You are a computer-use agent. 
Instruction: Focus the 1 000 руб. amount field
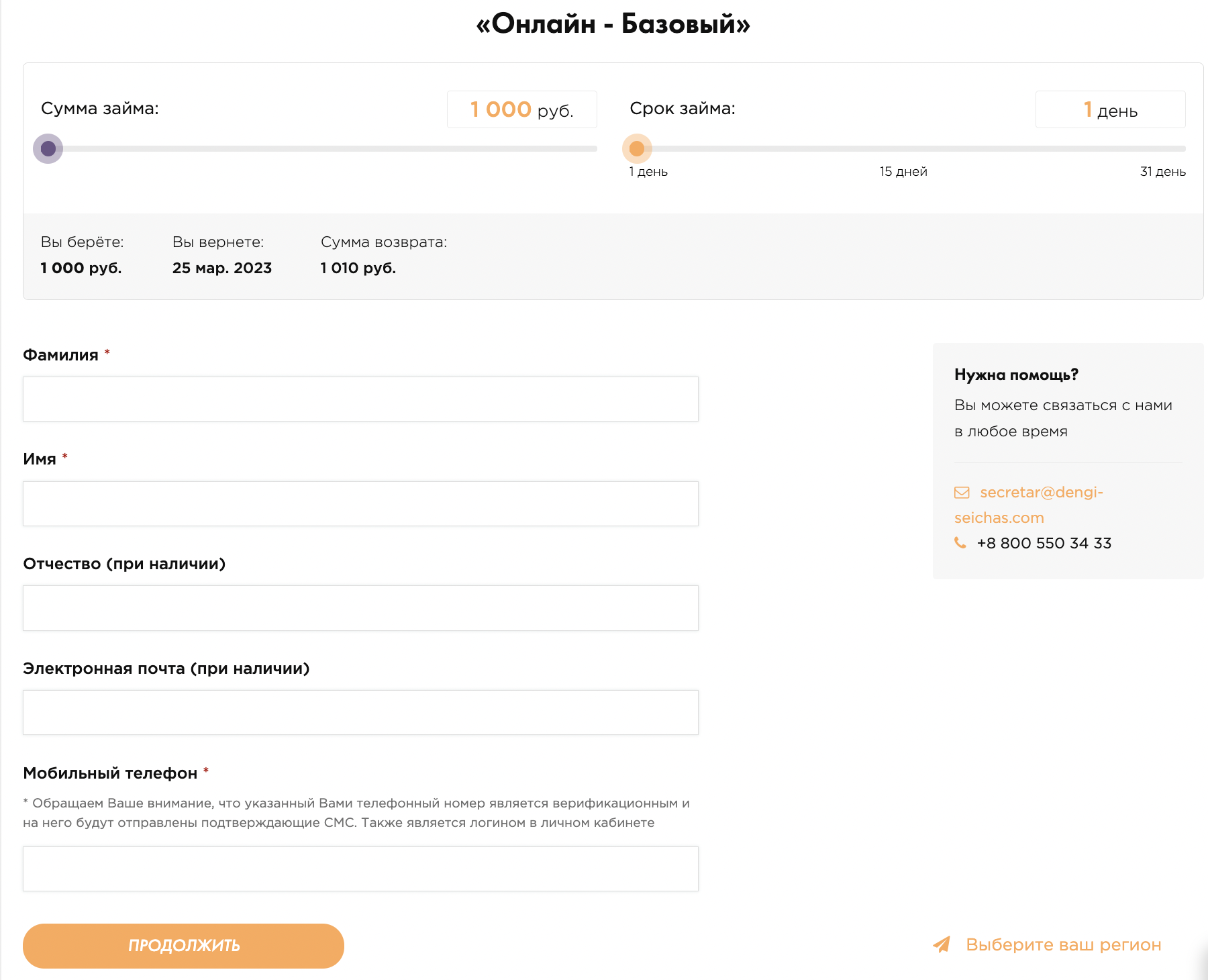522,109
